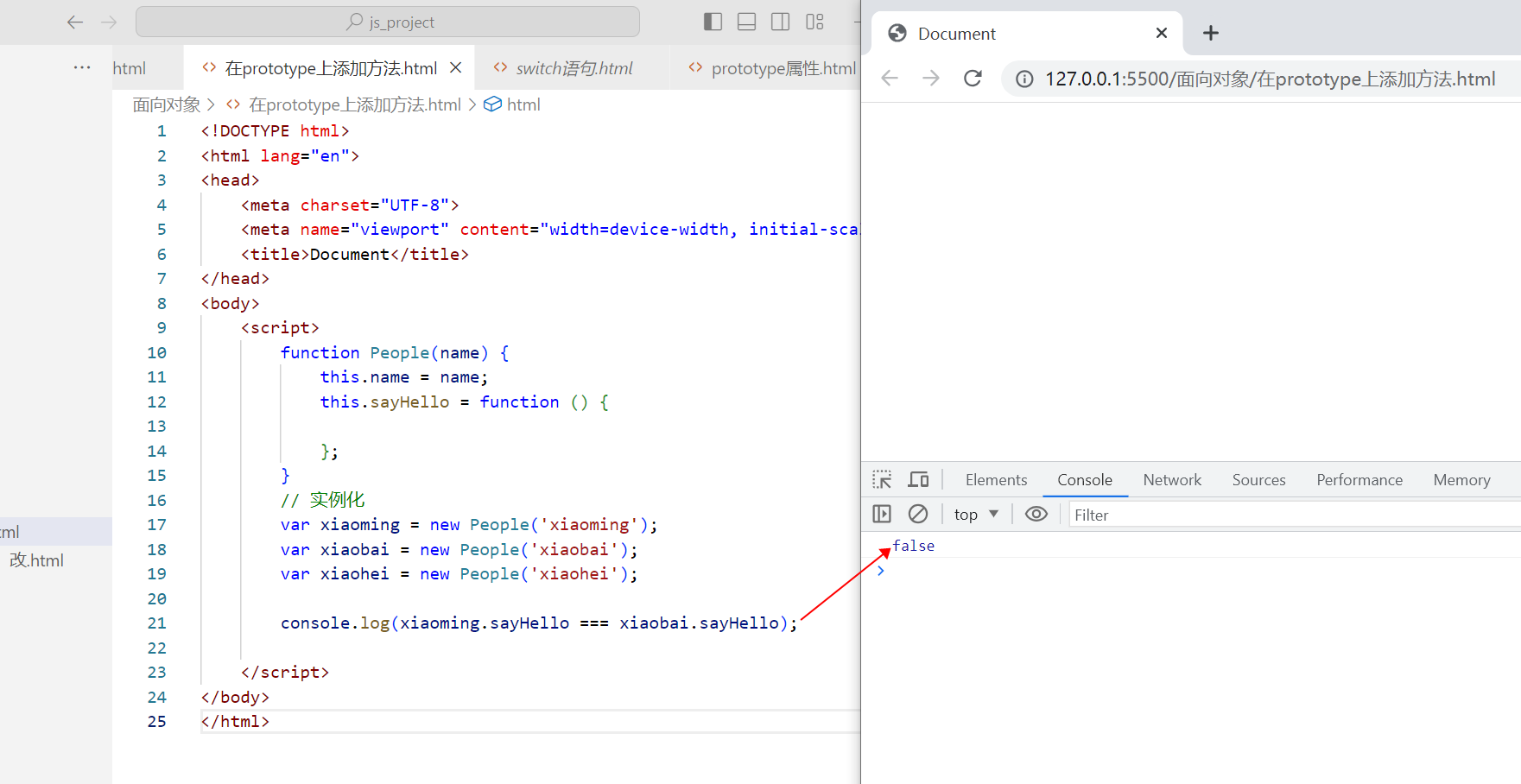Click the browser forward arrow

click(x=931, y=79)
